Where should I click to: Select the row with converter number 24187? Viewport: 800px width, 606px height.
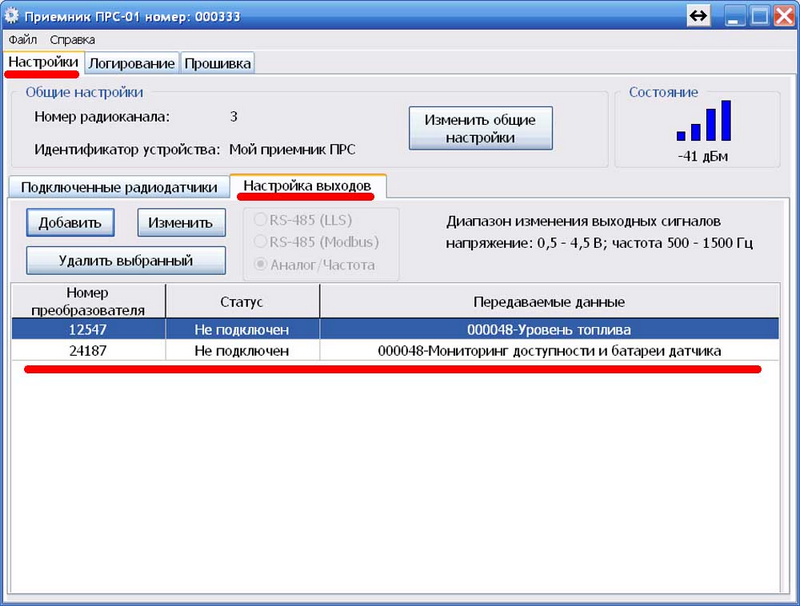point(395,350)
